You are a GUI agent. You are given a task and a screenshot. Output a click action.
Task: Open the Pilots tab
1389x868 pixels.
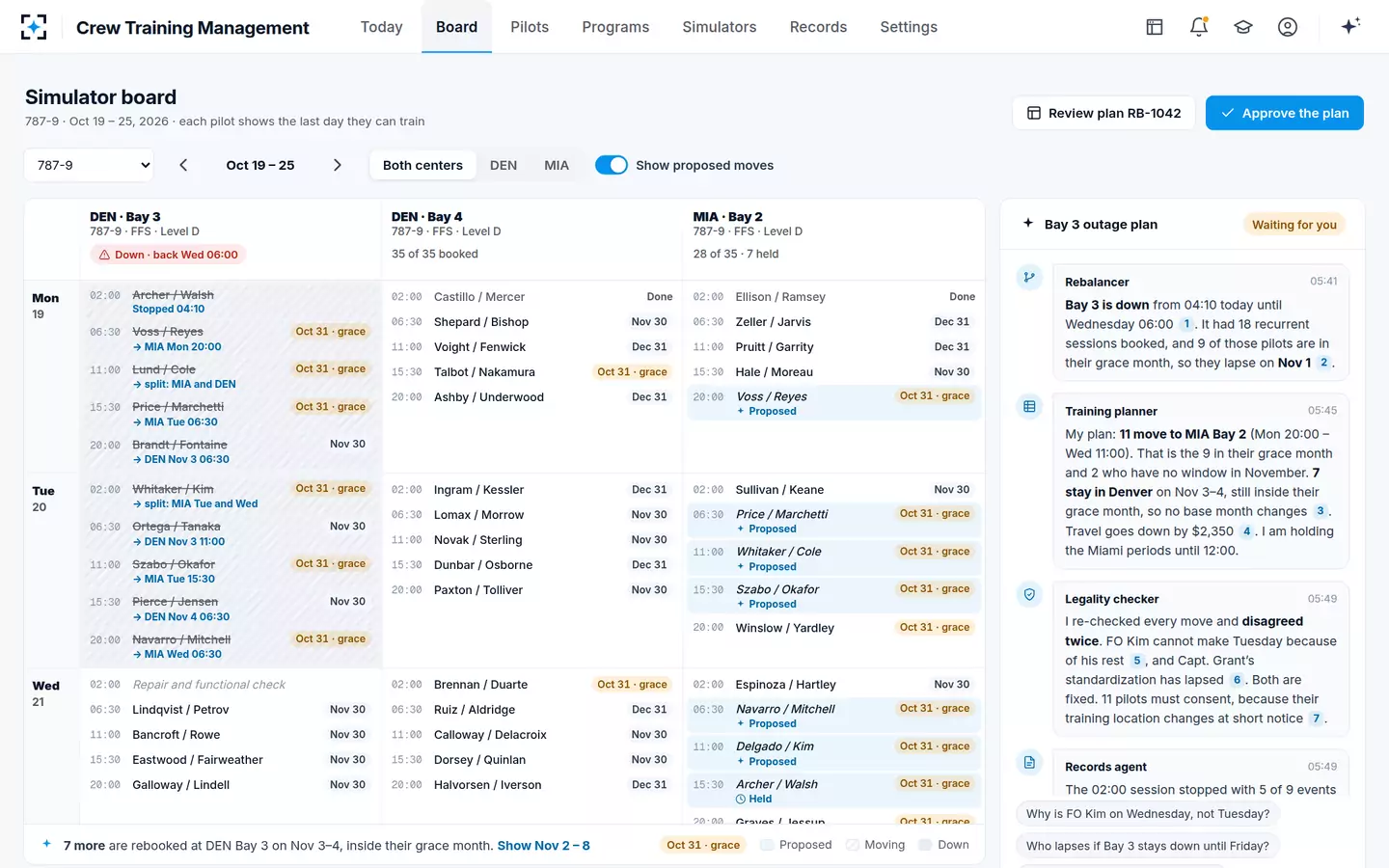pos(530,27)
